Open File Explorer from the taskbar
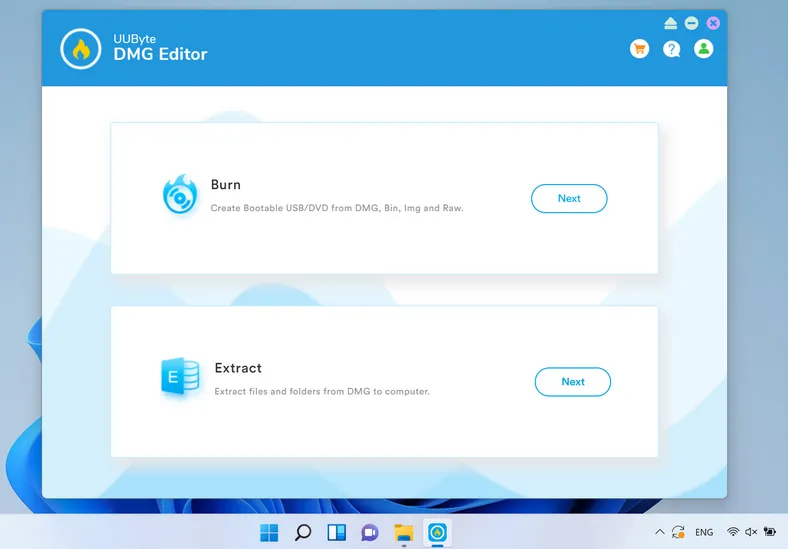The height and width of the screenshot is (549, 788). click(x=404, y=532)
